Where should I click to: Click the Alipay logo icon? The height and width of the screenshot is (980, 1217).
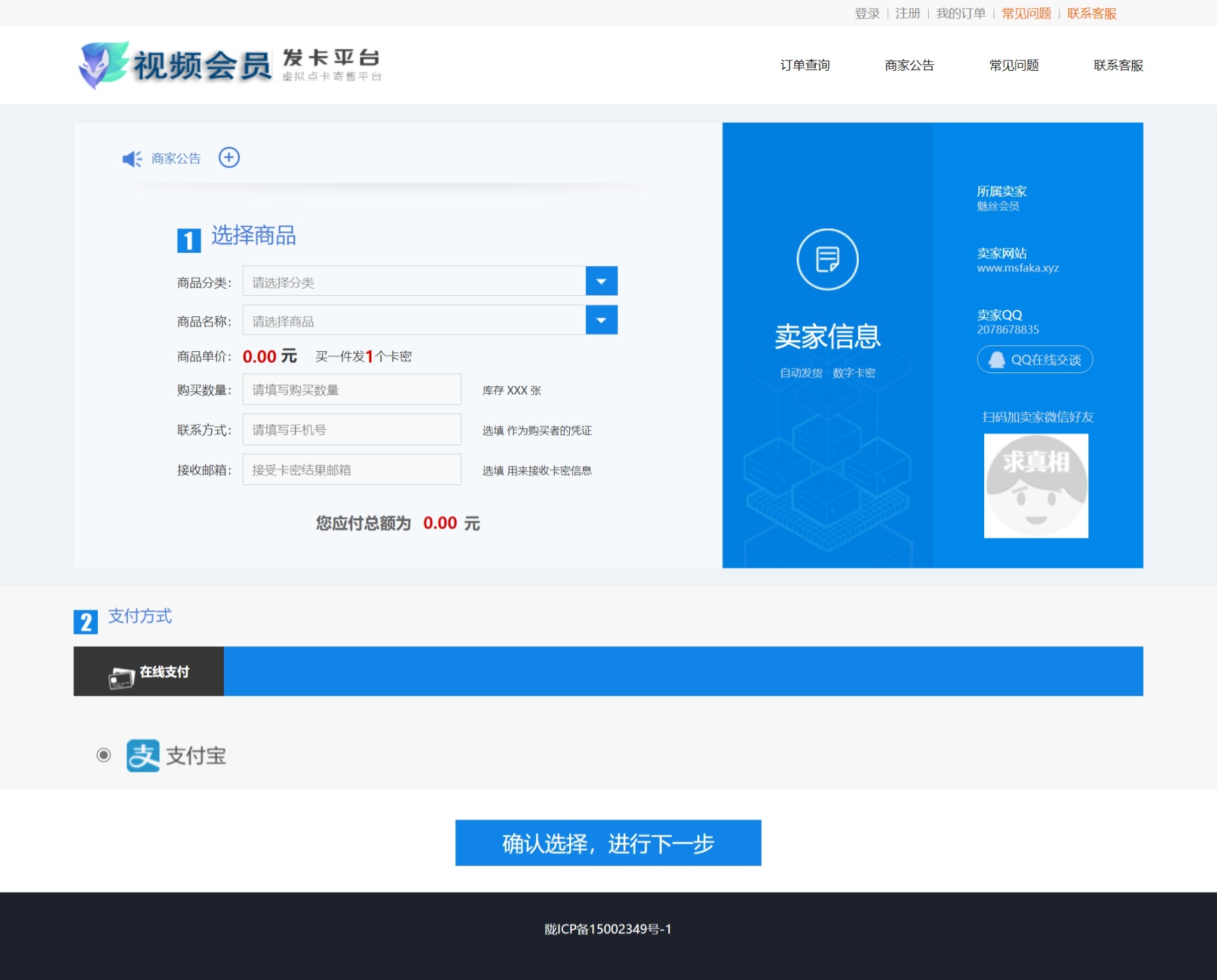click(x=143, y=756)
